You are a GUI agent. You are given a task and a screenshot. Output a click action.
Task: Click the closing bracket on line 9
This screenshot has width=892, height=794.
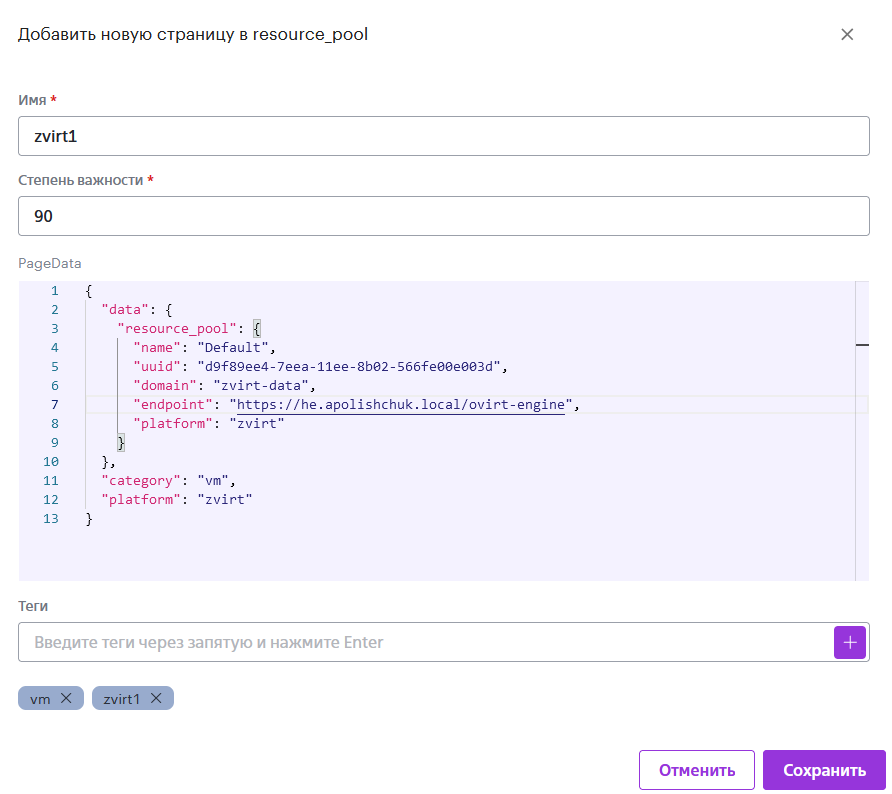[121, 443]
